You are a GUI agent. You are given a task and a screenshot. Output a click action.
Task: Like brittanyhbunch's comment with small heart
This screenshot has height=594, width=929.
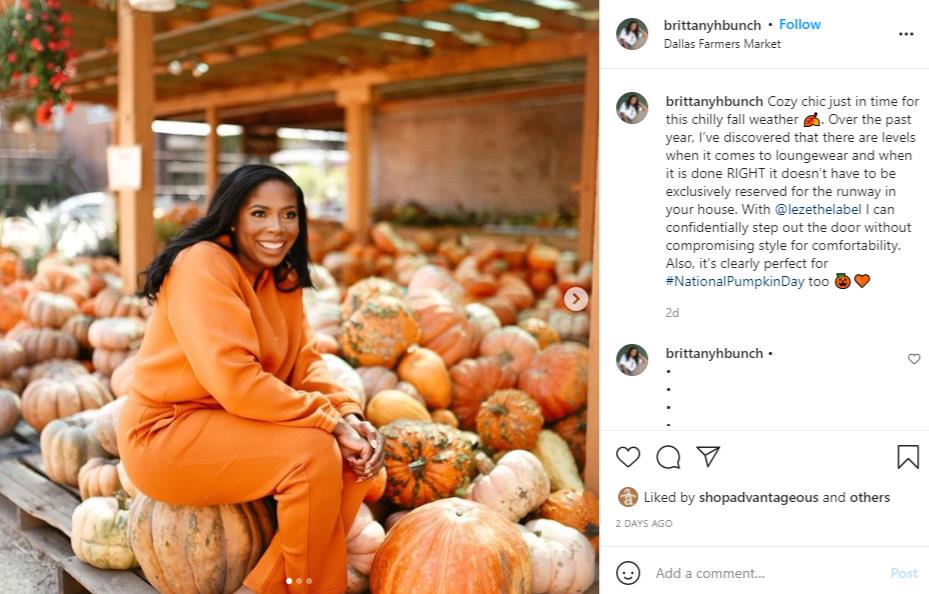pyautogui.click(x=914, y=359)
